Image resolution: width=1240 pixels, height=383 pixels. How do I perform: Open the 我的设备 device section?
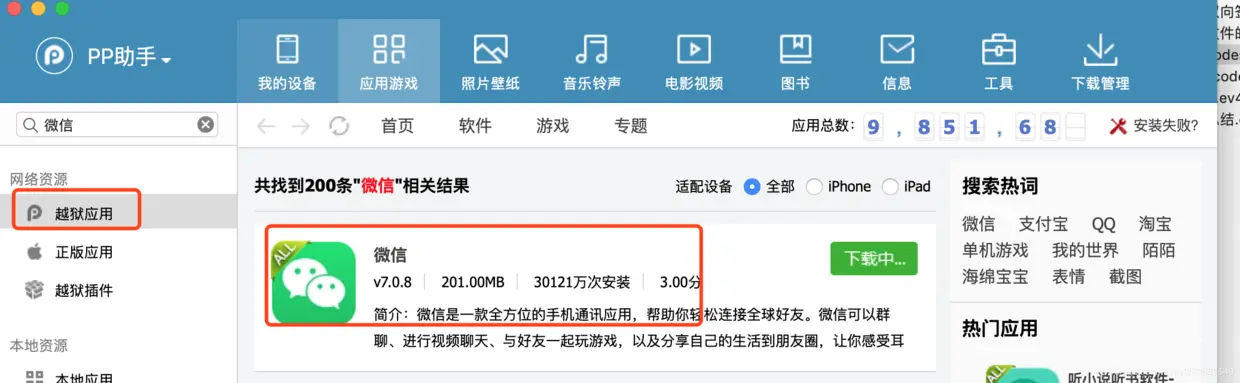coord(287,61)
